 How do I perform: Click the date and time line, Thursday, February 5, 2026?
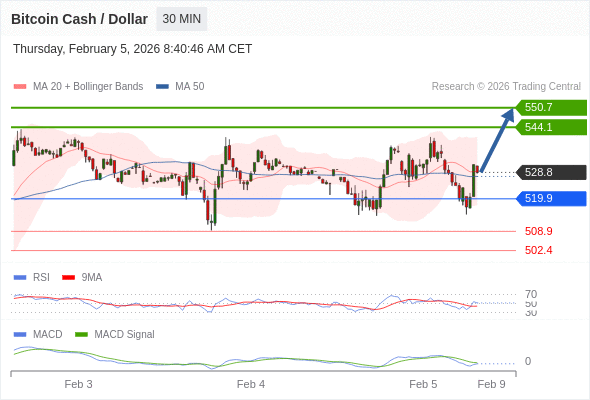tap(132, 49)
